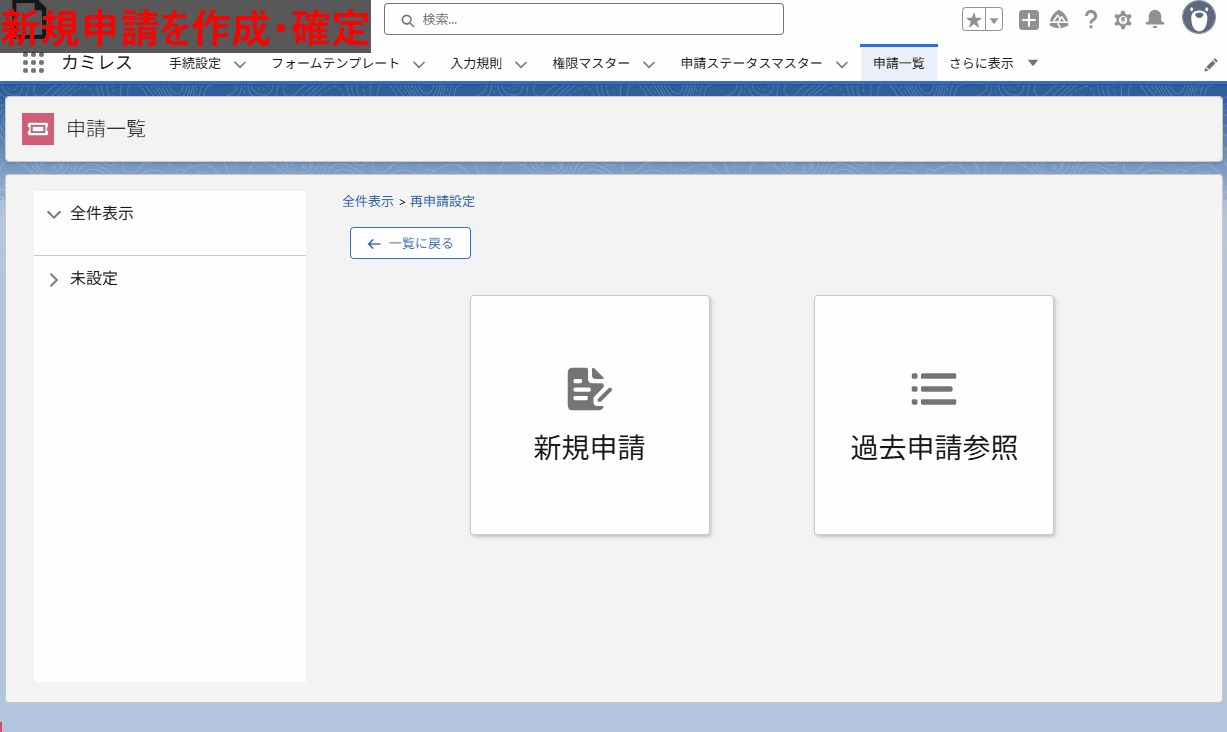1227x732 pixels.
Task: Click the pencil edit navigation icon
Action: 1211,64
